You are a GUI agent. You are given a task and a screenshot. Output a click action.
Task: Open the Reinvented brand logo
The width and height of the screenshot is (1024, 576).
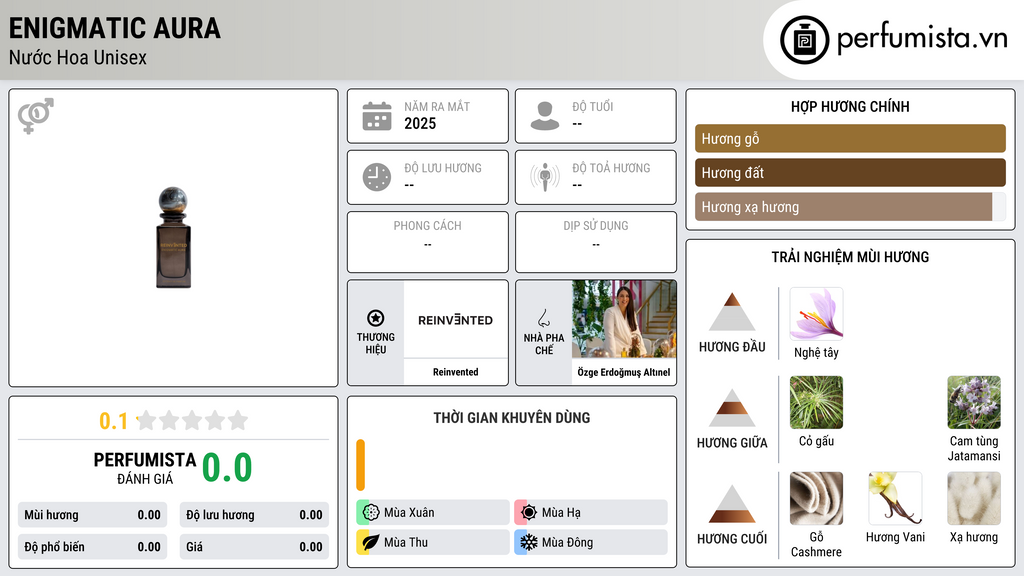click(455, 320)
